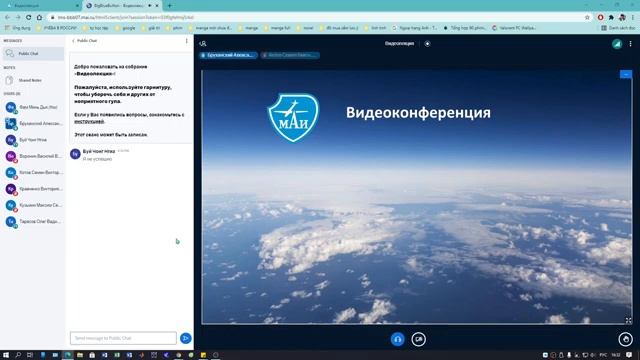Open user menu for Брушевский in the list

pos(33,124)
